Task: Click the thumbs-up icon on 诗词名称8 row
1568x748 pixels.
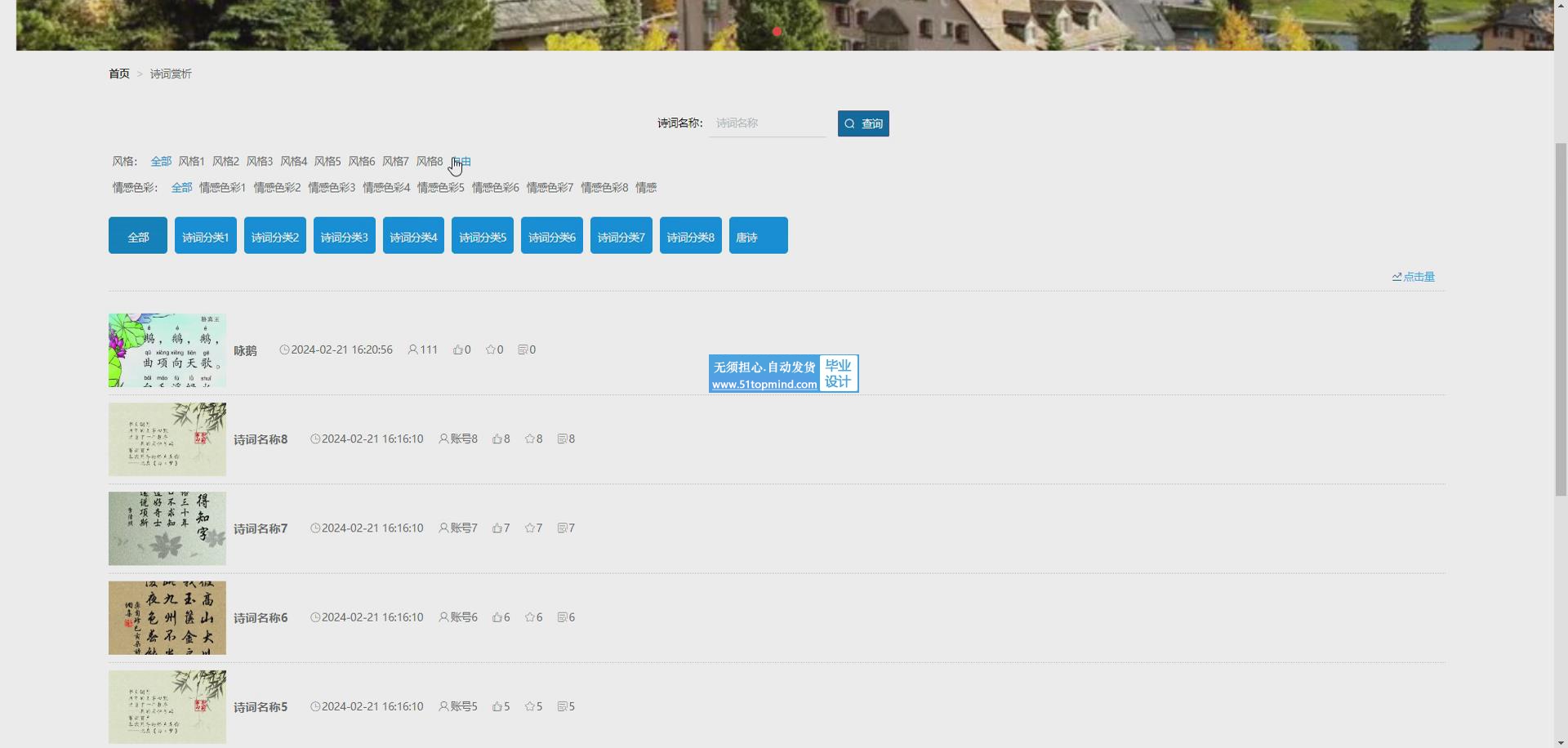Action: point(497,439)
